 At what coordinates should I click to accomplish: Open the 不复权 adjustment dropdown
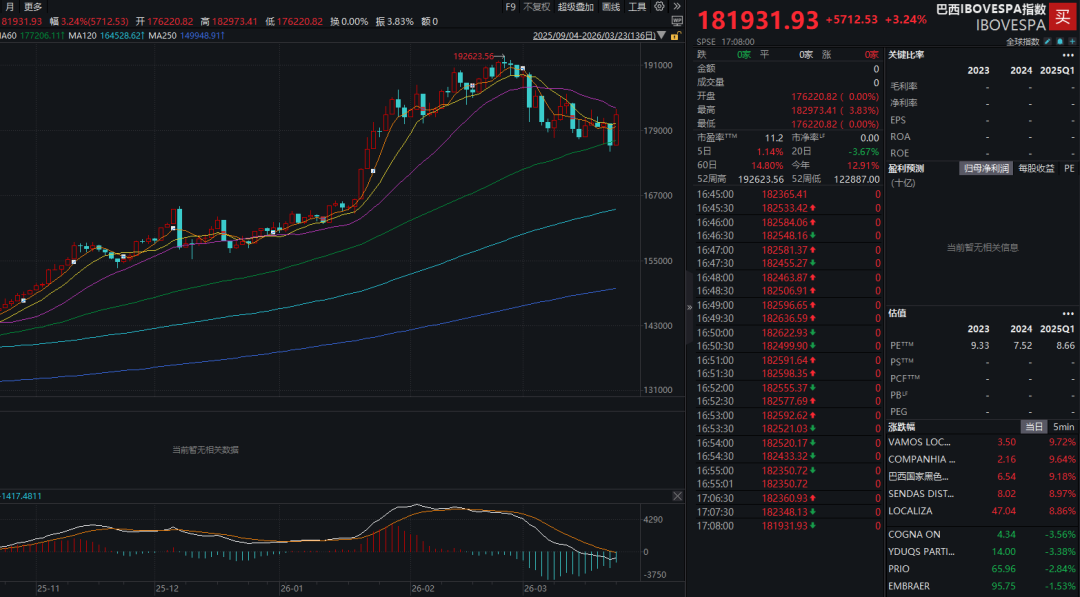pos(536,6)
